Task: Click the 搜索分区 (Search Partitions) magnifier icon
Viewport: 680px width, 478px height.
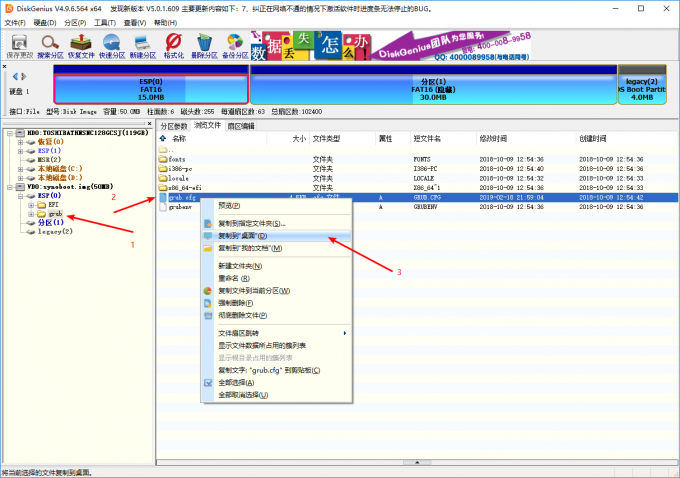Action: tap(50, 44)
